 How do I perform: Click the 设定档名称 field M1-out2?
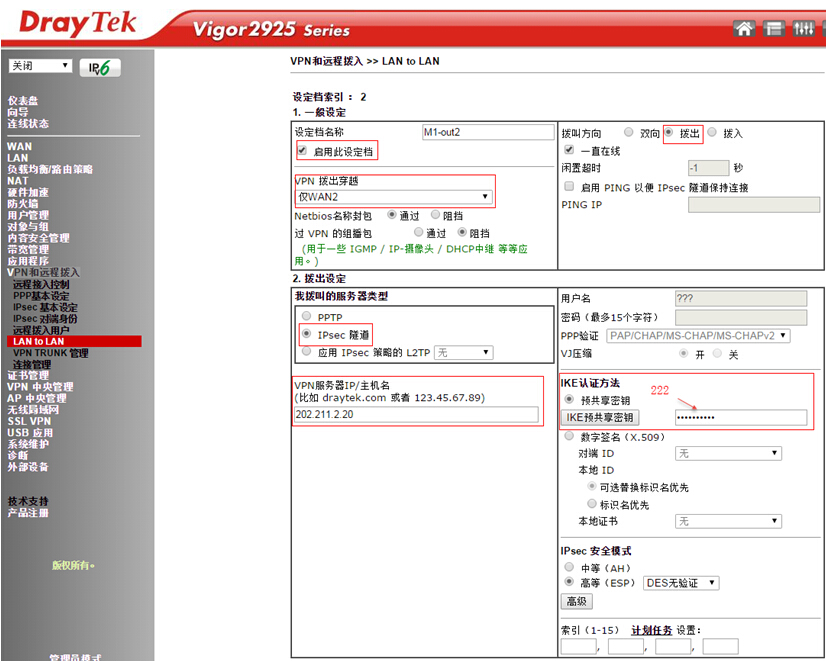(488, 132)
